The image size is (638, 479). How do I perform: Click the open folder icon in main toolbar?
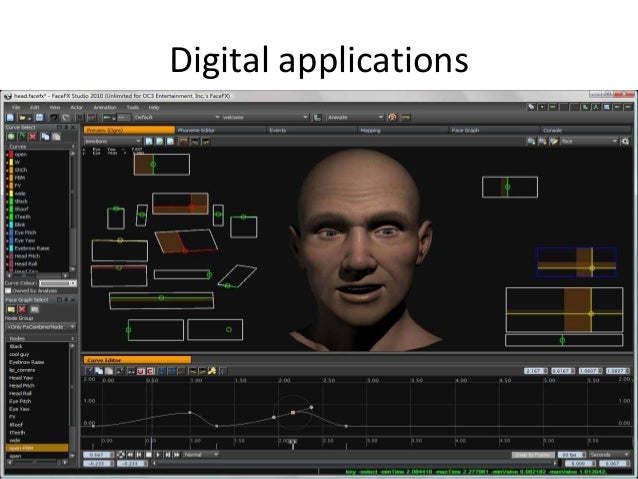(x=23, y=118)
